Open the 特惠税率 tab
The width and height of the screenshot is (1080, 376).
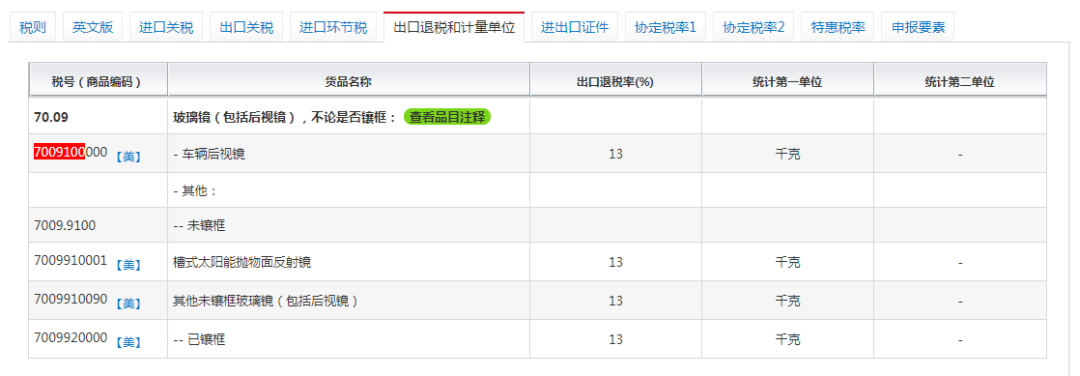point(838,28)
